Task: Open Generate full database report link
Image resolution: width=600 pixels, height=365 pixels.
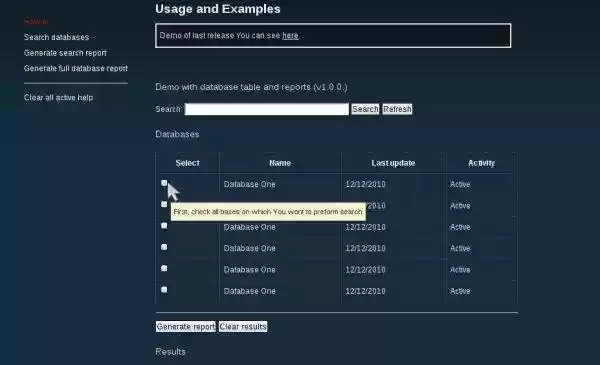Action: tap(76, 68)
